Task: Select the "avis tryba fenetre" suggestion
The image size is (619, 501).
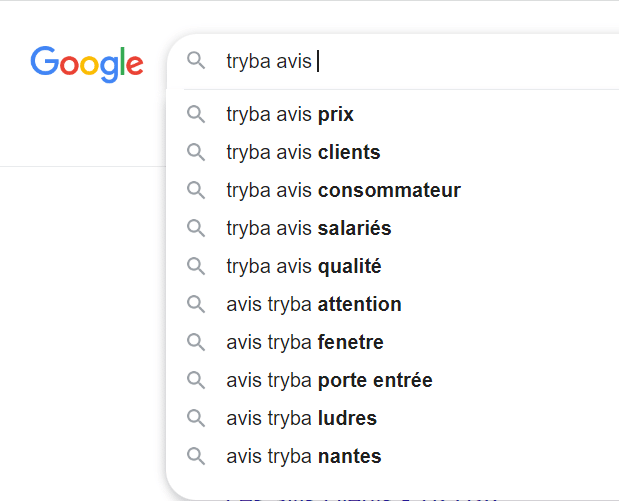Action: pyautogui.click(x=305, y=342)
